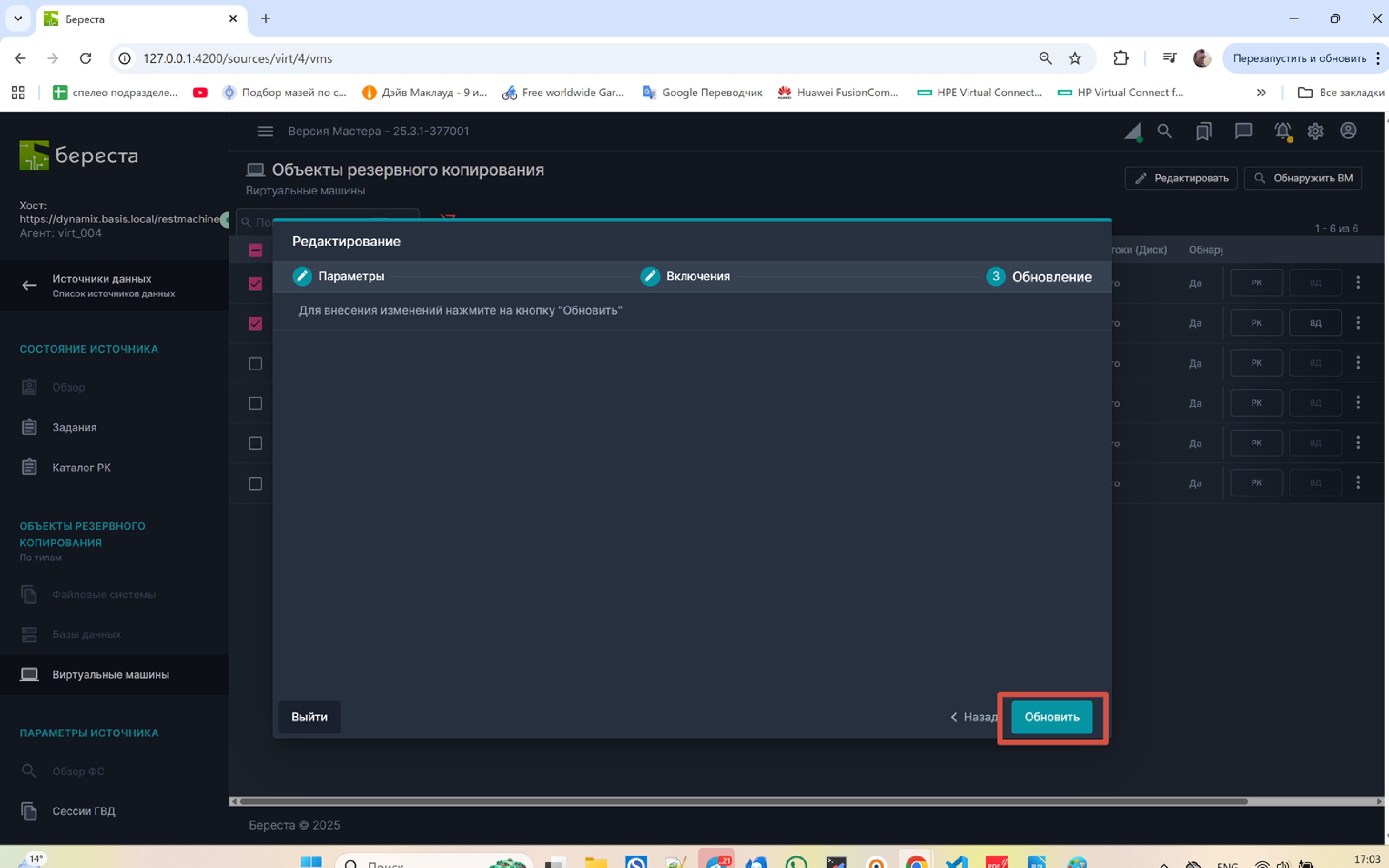Open notifications bell icon
The height and width of the screenshot is (868, 1389).
[x=1282, y=132]
